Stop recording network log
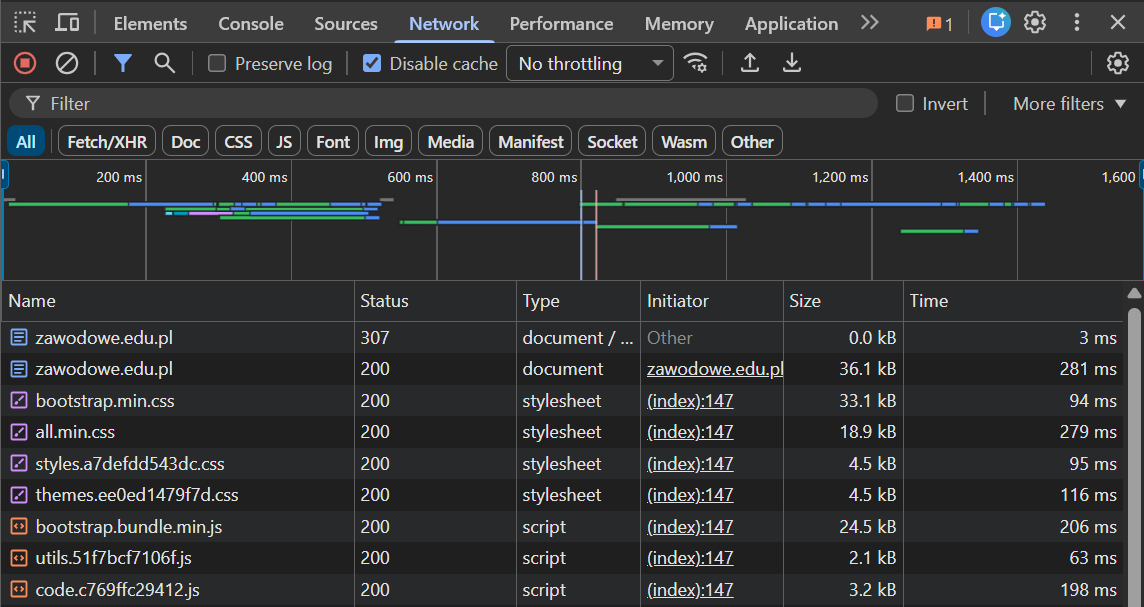Image resolution: width=1144 pixels, height=607 pixels. [x=25, y=63]
